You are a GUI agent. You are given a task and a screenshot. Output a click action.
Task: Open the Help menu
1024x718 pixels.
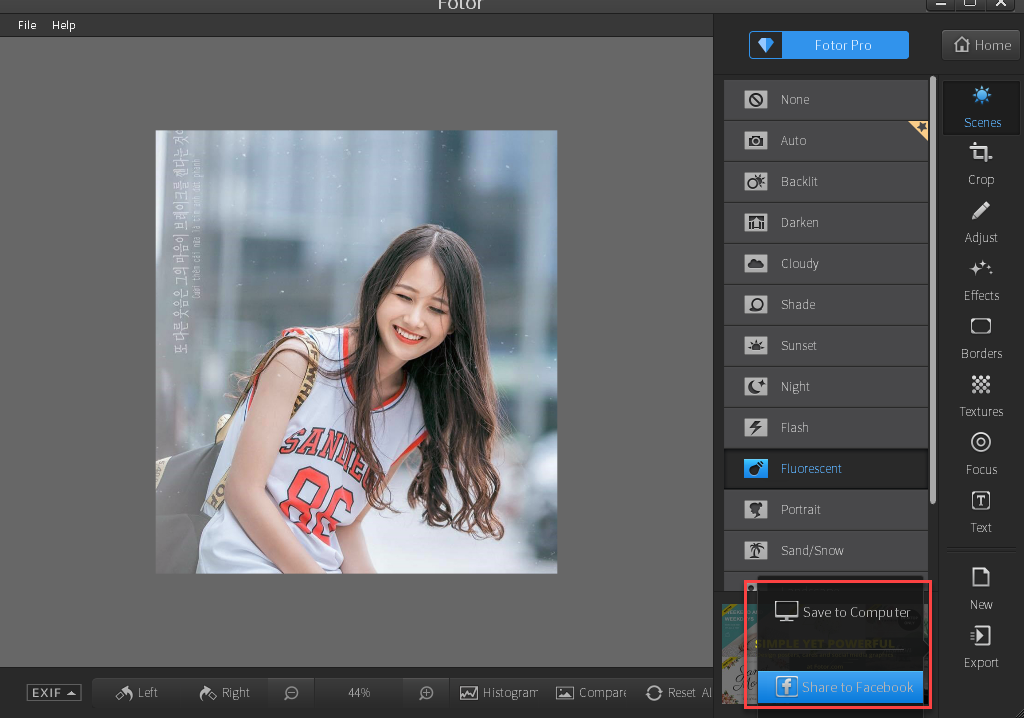point(63,25)
